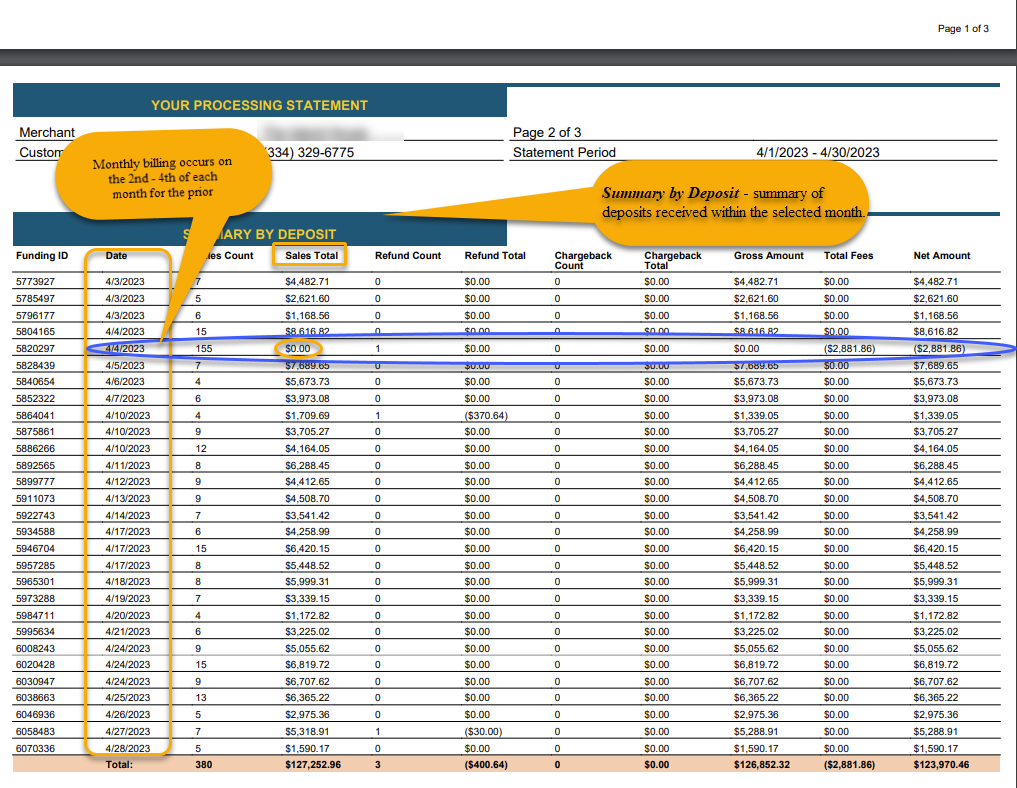Click Funding ID 5957285
The height and width of the screenshot is (788, 1017).
[36, 565]
